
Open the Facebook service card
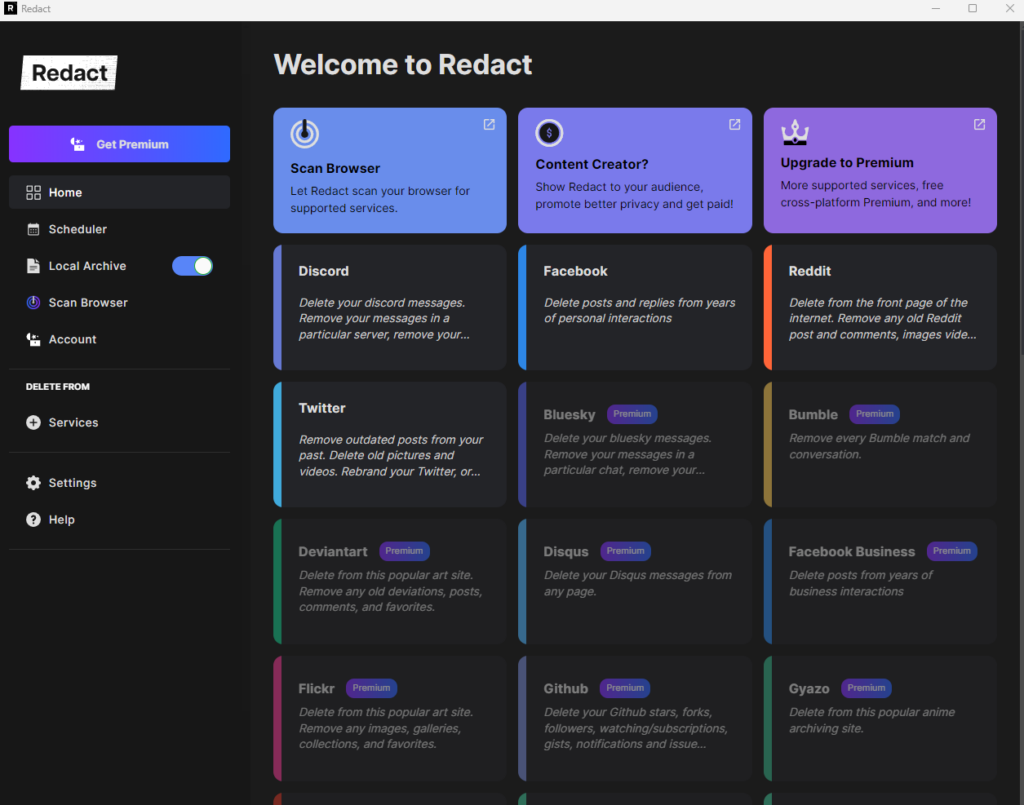click(x=635, y=308)
